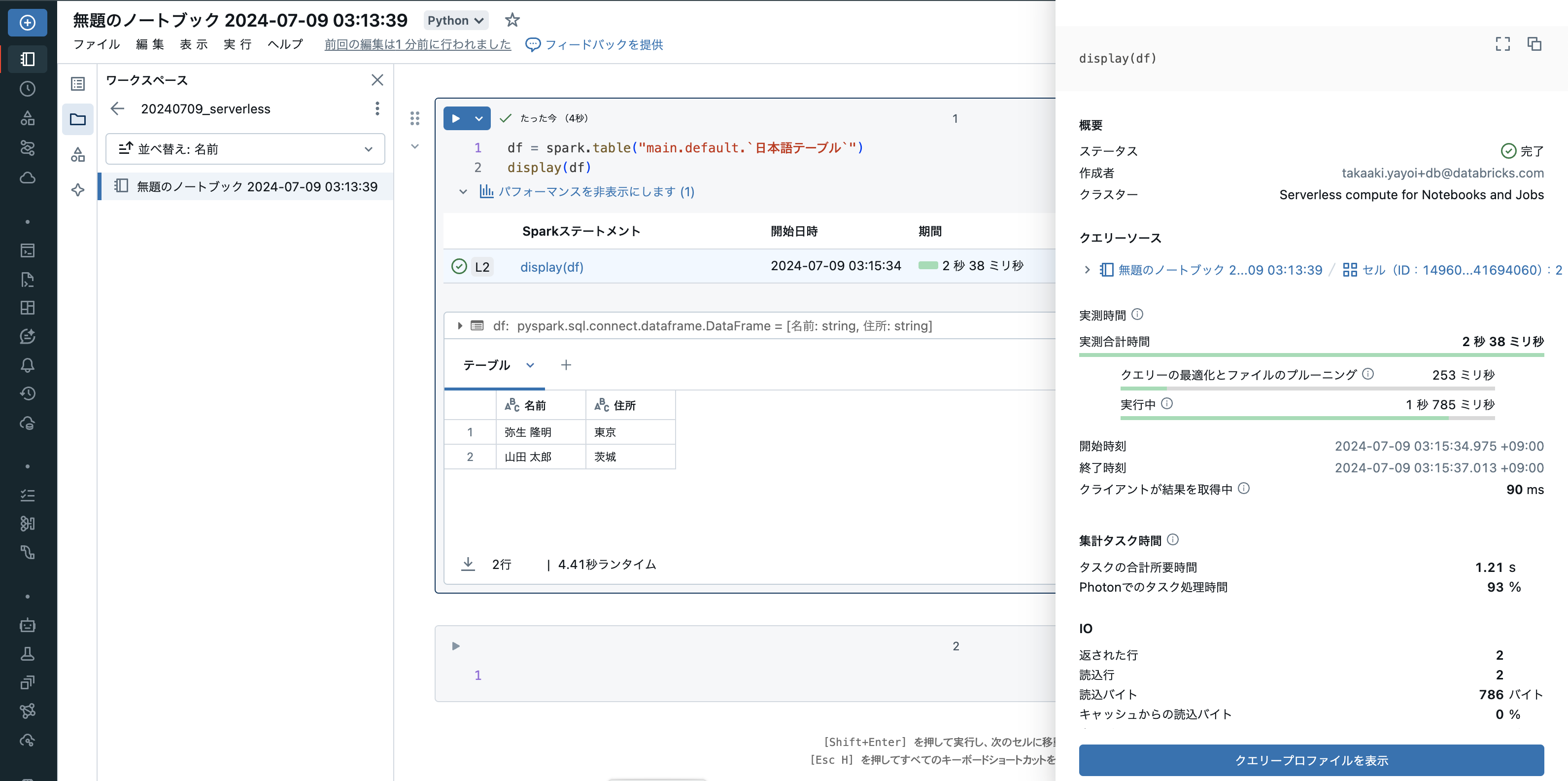
Task: Open run options arrow beside run button
Action: pos(479,118)
